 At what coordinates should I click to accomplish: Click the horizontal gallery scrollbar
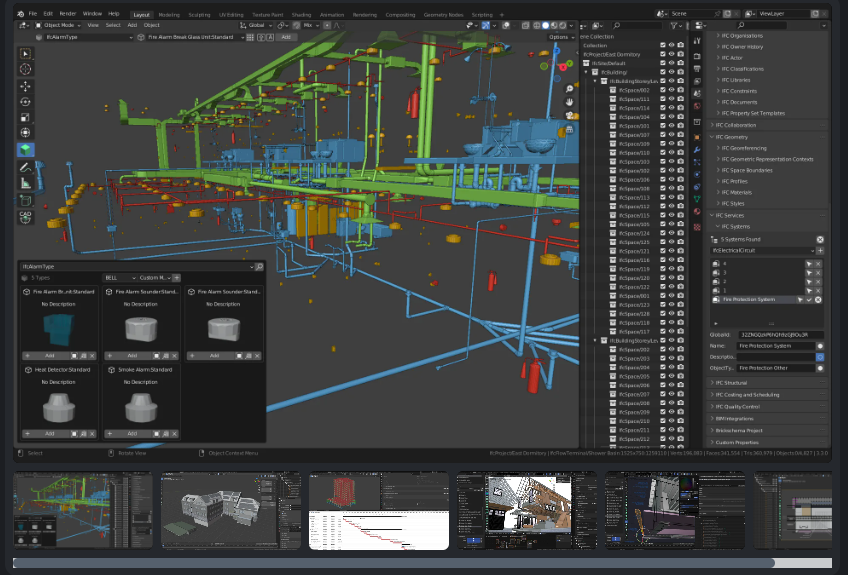click(x=393, y=563)
